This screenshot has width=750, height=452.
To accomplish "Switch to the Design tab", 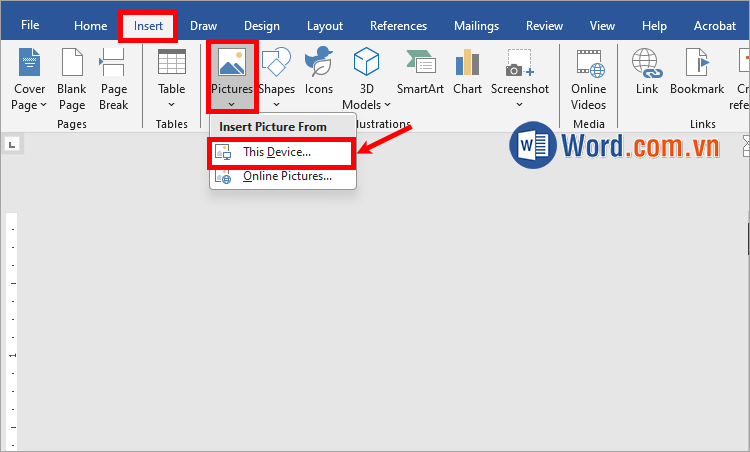I will 262,26.
